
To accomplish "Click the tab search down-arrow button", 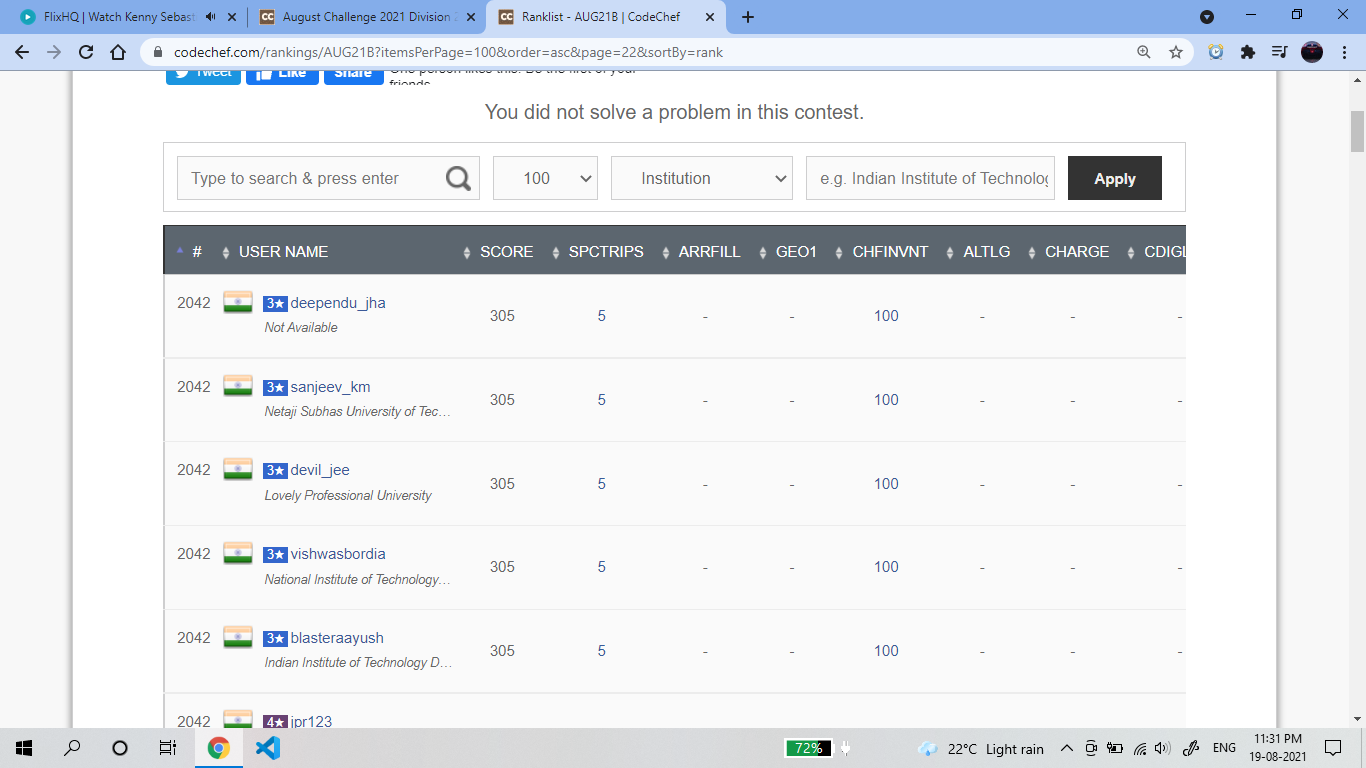I will pos(1207,17).
